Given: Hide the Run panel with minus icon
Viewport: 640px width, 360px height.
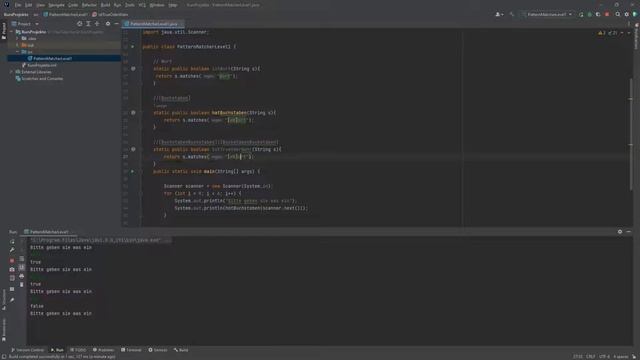Looking at the screenshot, I should coord(629,232).
